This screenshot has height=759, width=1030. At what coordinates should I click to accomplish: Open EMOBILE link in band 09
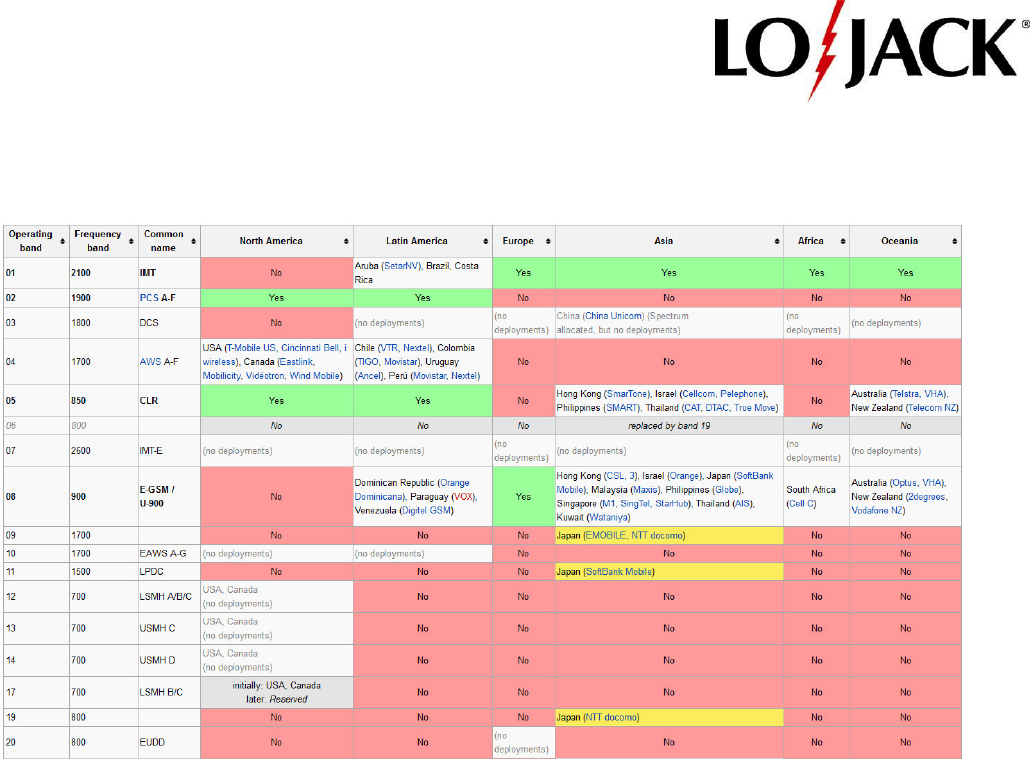(x=605, y=536)
